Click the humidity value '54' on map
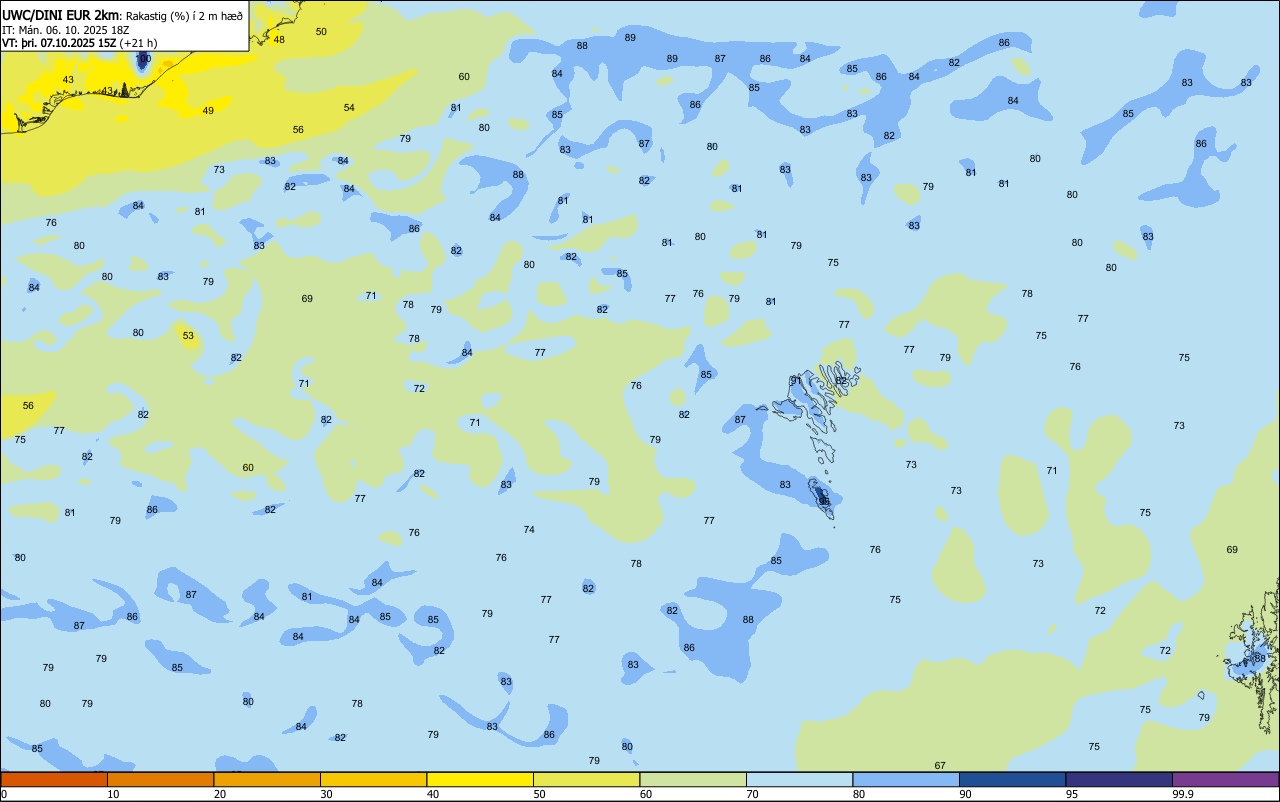 pos(349,108)
